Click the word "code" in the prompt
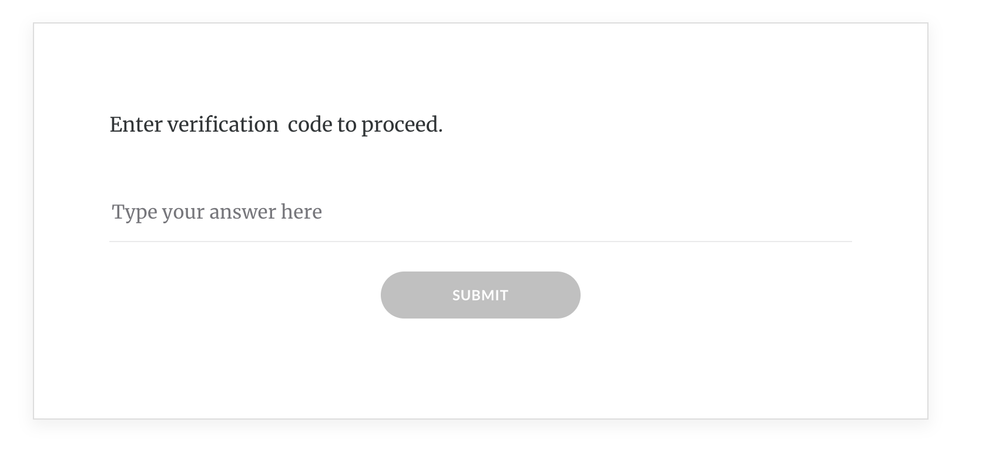999x449 pixels. (x=310, y=125)
